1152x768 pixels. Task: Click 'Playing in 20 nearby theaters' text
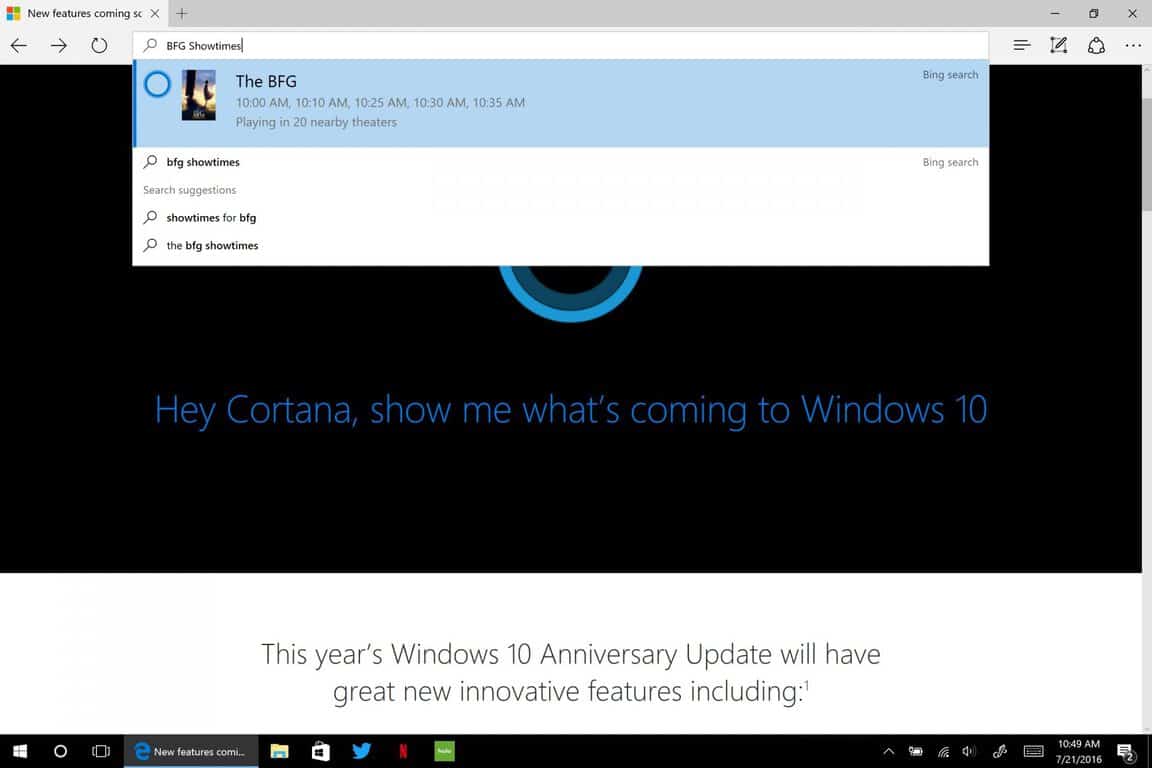click(x=316, y=122)
